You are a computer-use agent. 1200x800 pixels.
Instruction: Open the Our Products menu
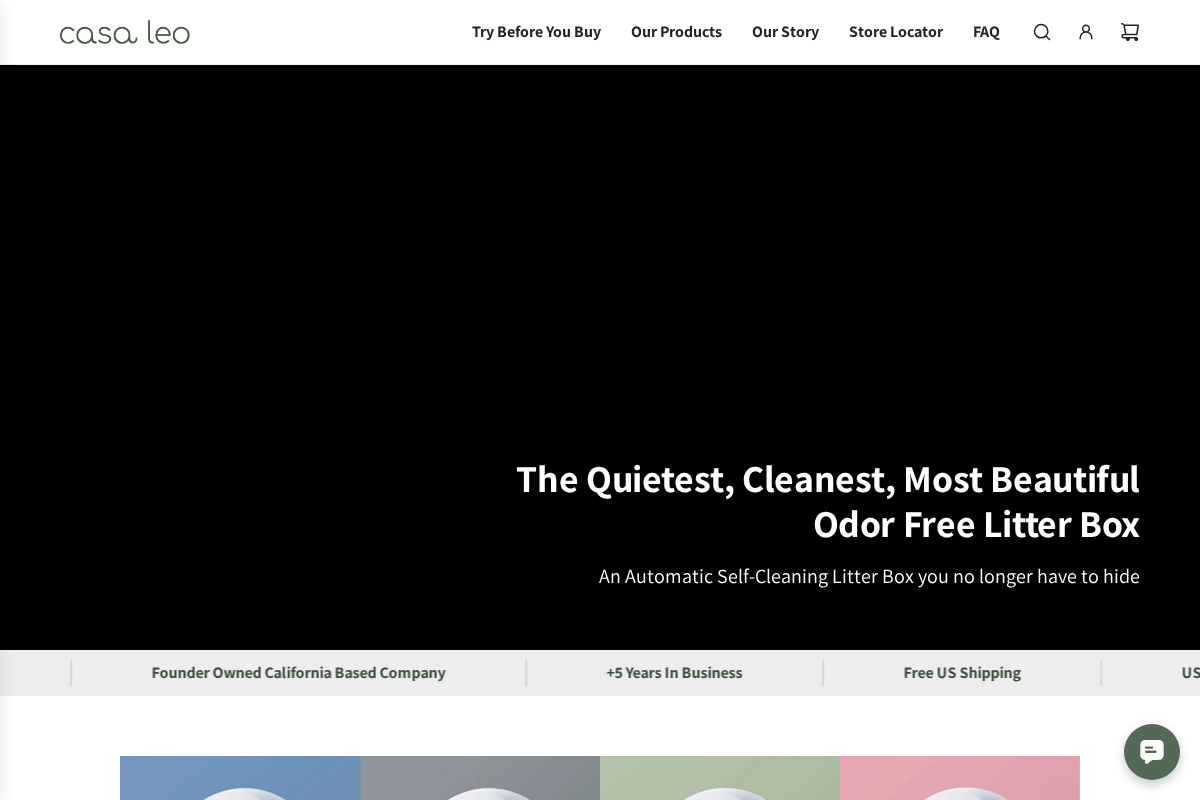pyautogui.click(x=676, y=32)
